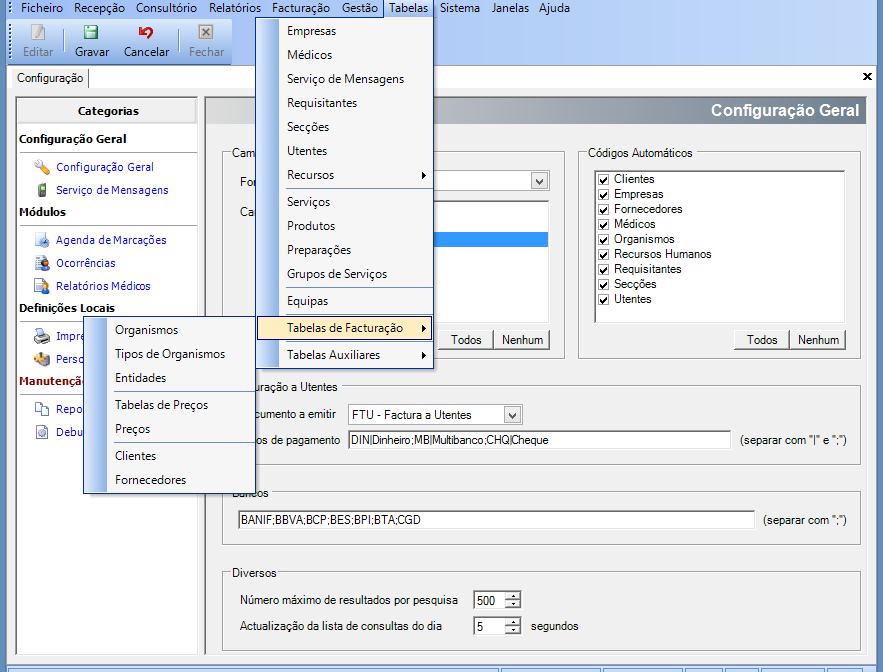Toggle the Requisitantes automatic code checkbox

[x=604, y=270]
